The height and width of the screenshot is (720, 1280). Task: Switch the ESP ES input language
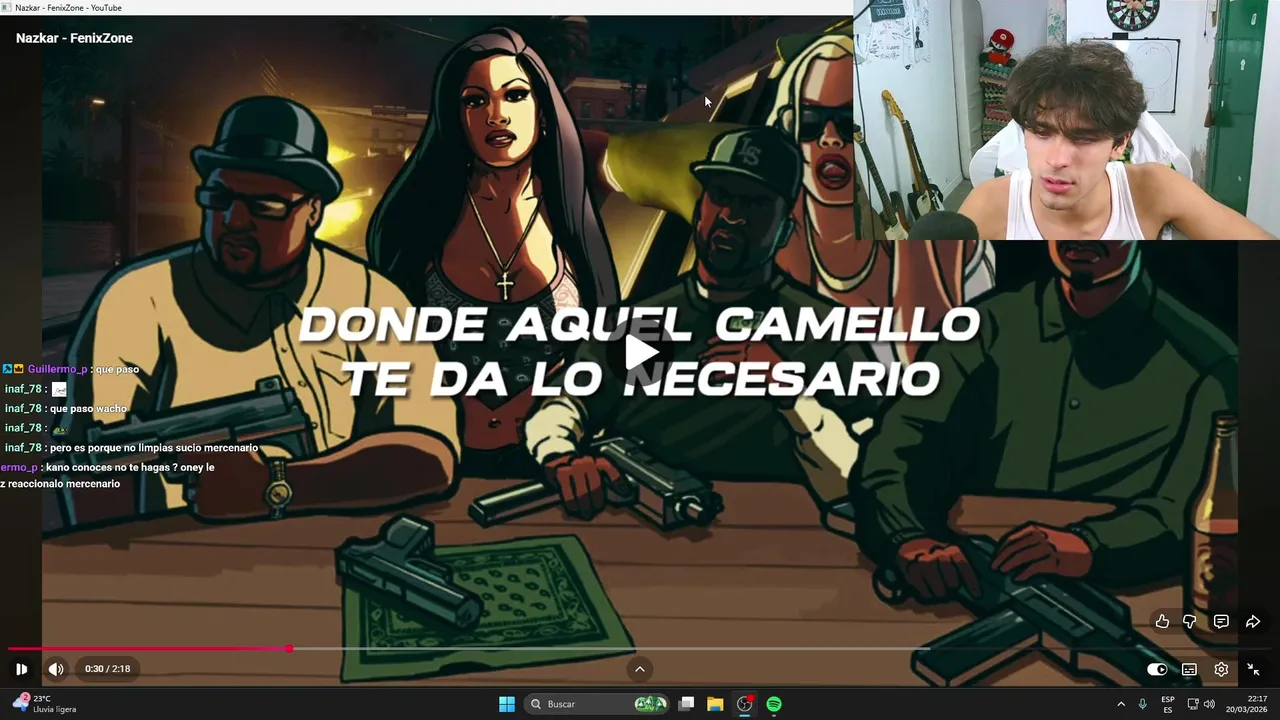pos(1168,704)
